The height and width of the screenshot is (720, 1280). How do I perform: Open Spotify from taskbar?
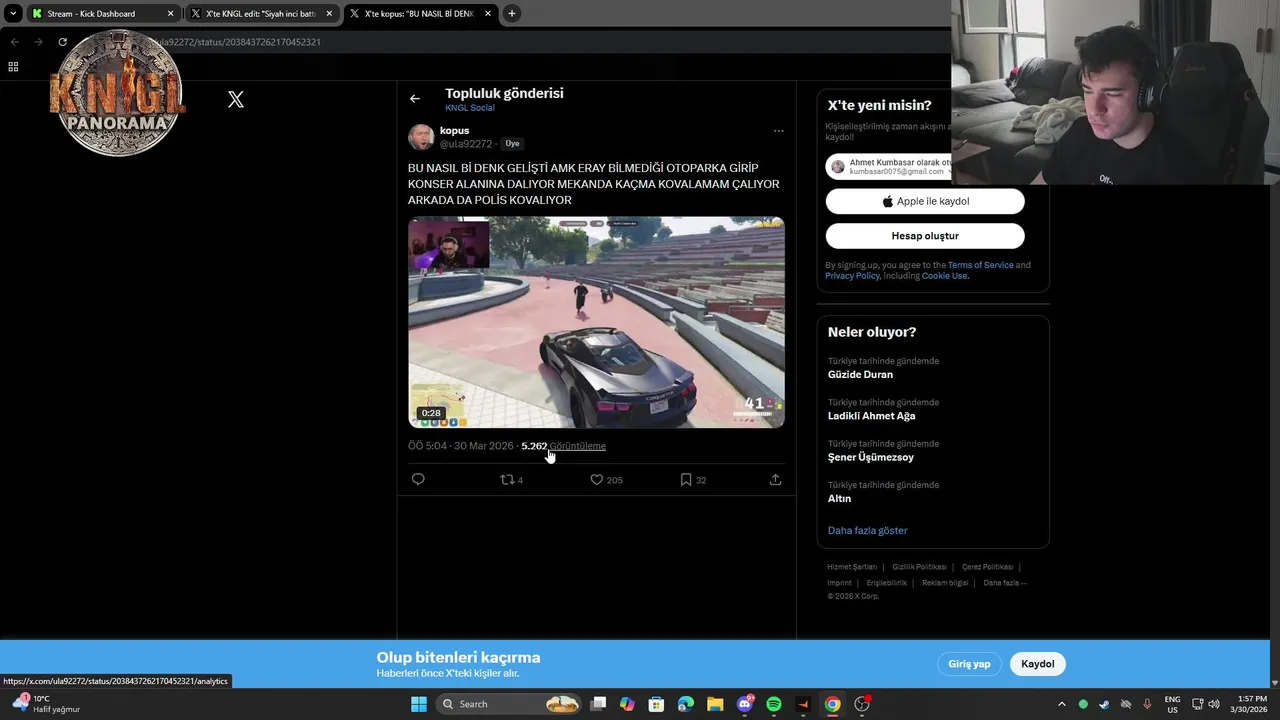click(774, 704)
